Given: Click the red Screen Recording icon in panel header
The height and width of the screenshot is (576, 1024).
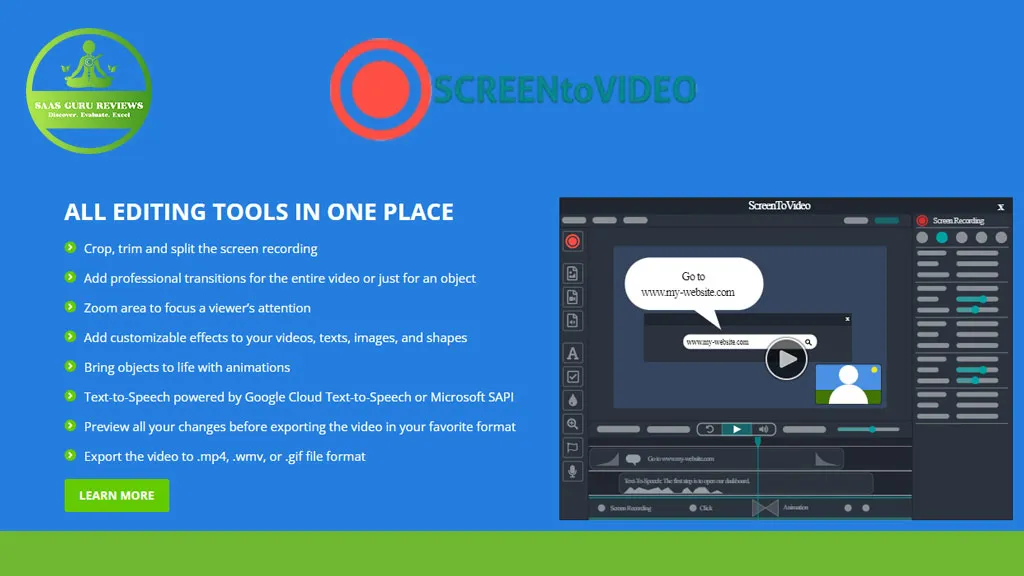Looking at the screenshot, I should tap(922, 221).
